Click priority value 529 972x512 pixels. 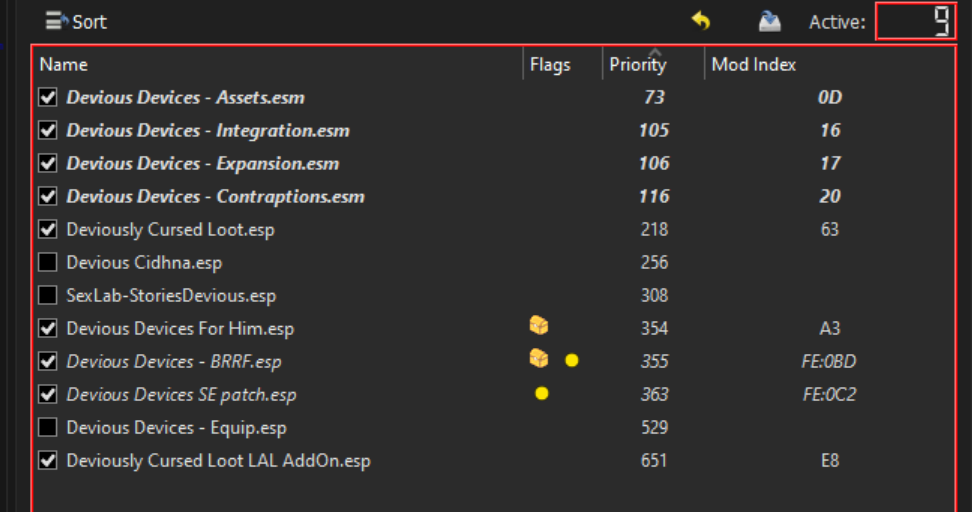coord(654,427)
